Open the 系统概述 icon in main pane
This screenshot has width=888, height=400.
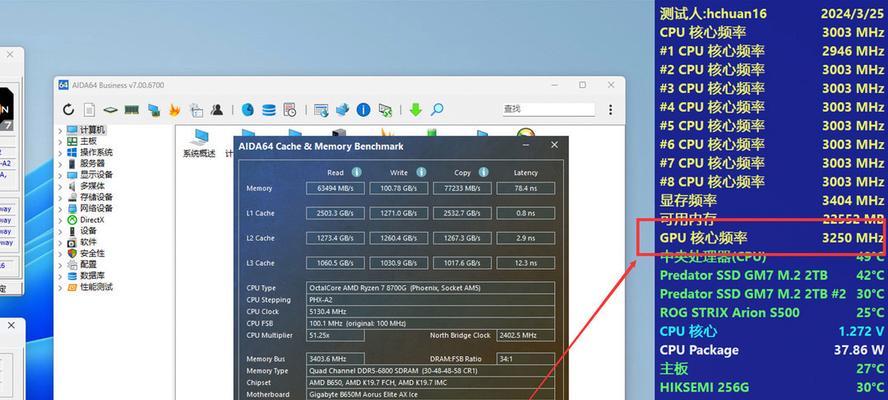(199, 143)
